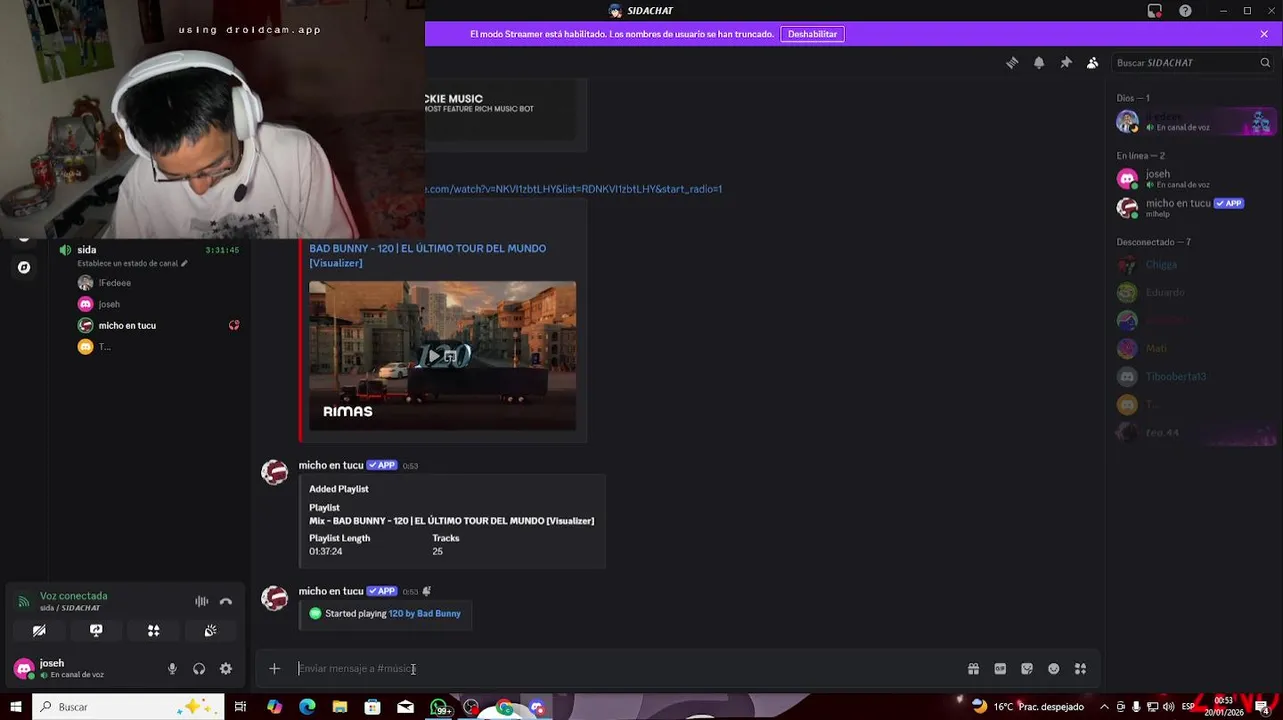Open the apps launcher in message bar

coord(1080,669)
